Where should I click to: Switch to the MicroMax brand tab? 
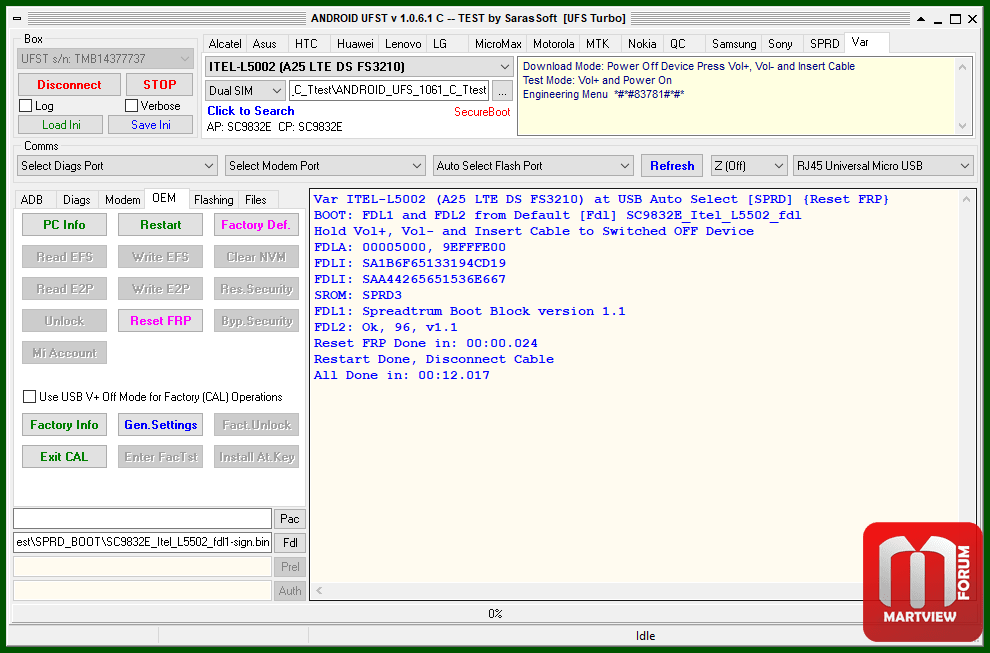(498, 44)
